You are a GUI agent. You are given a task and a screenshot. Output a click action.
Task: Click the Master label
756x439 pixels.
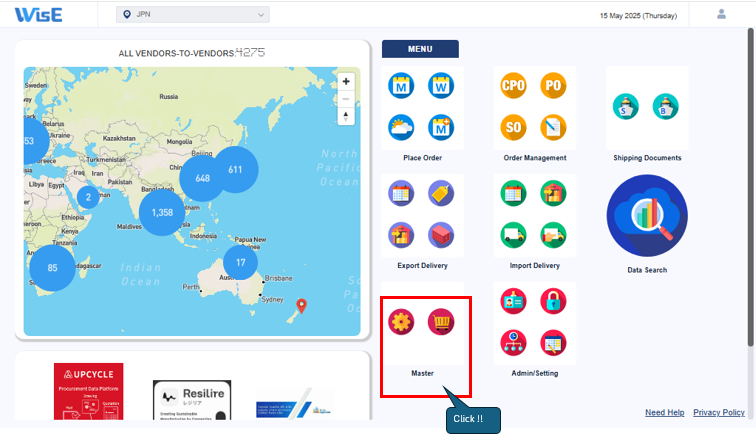pyautogui.click(x=422, y=373)
